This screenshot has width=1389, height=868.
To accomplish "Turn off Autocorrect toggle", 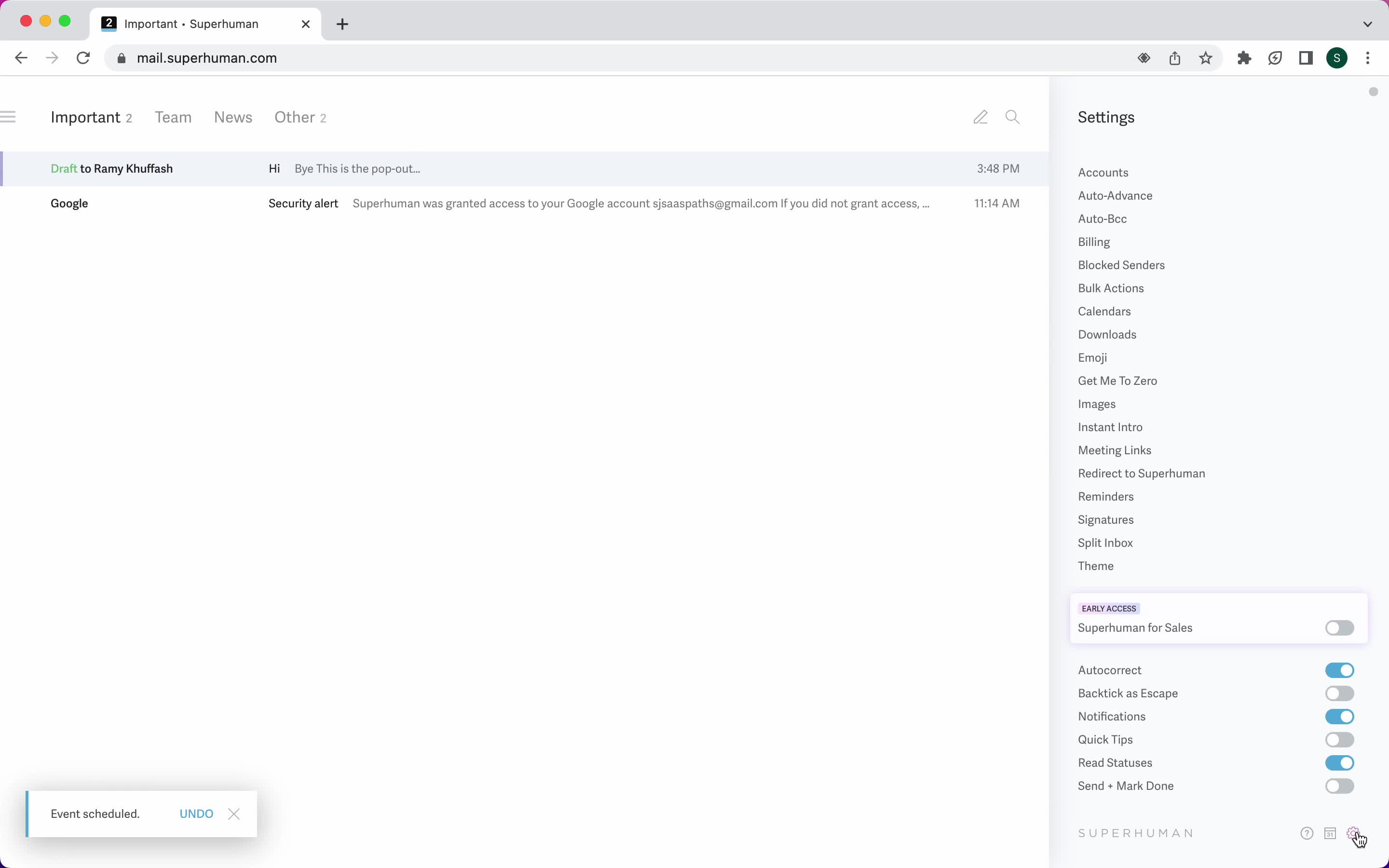I will [1340, 670].
